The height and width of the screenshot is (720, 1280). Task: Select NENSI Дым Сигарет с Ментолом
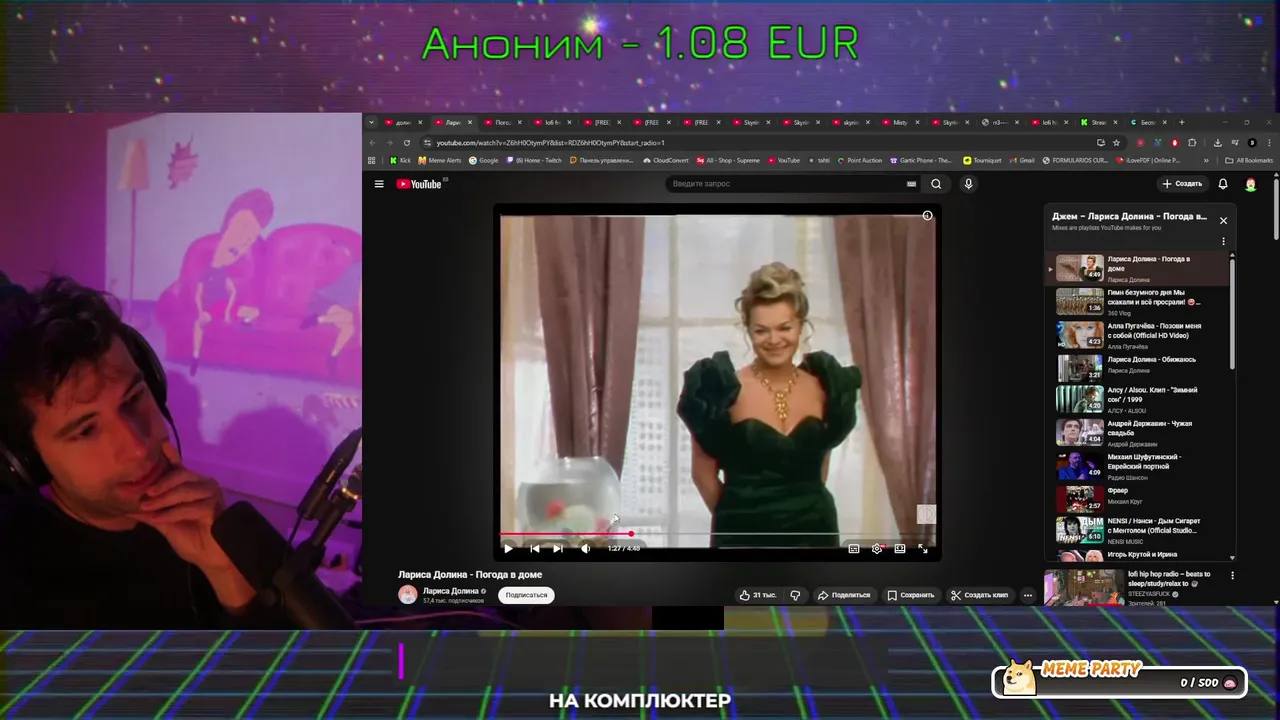(x=1138, y=530)
